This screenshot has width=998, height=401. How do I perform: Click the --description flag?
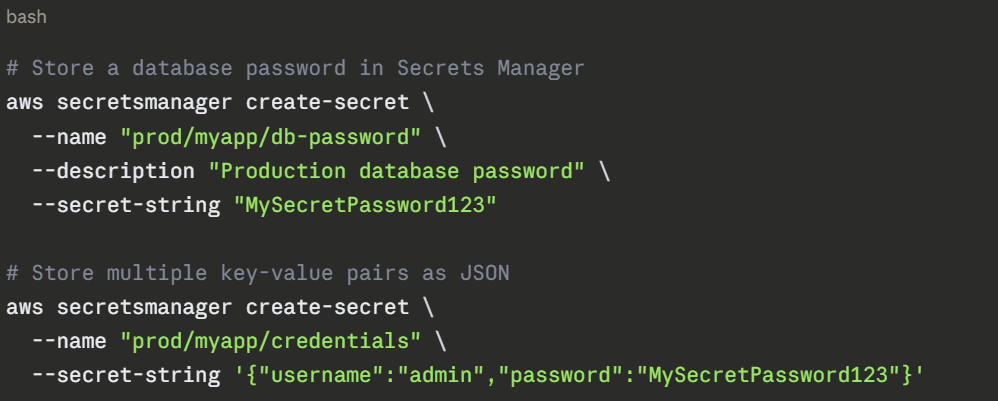click(113, 170)
